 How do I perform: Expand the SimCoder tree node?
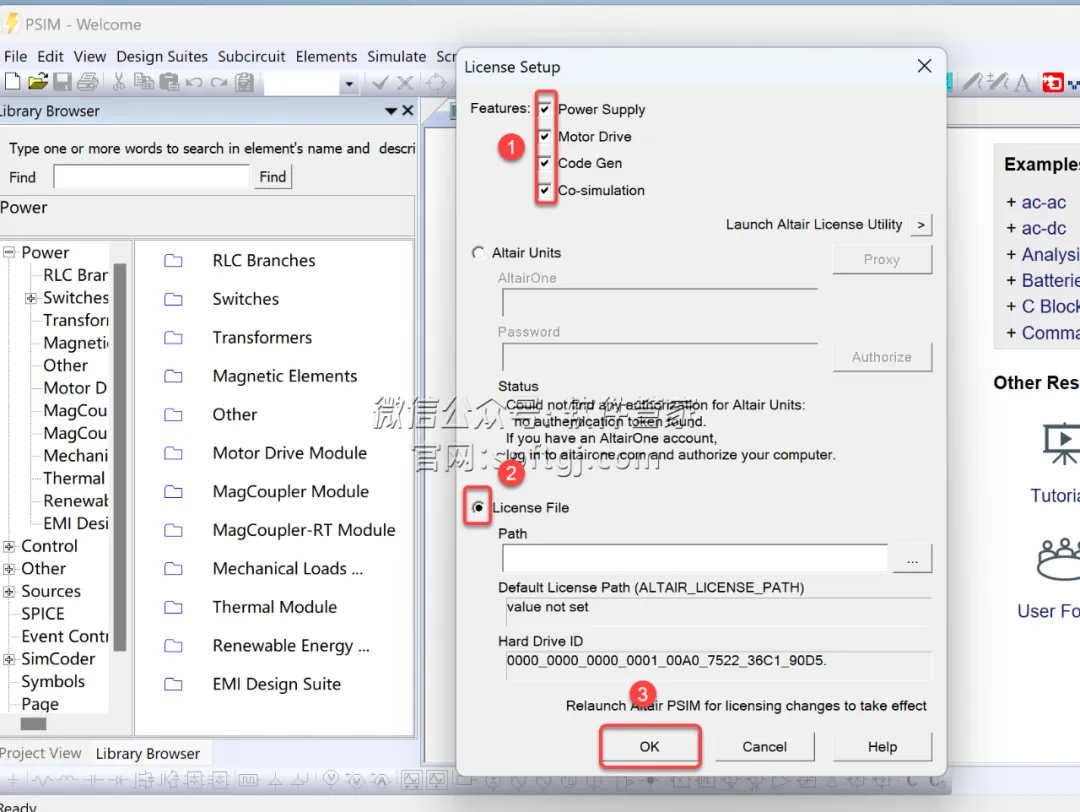click(x=9, y=659)
